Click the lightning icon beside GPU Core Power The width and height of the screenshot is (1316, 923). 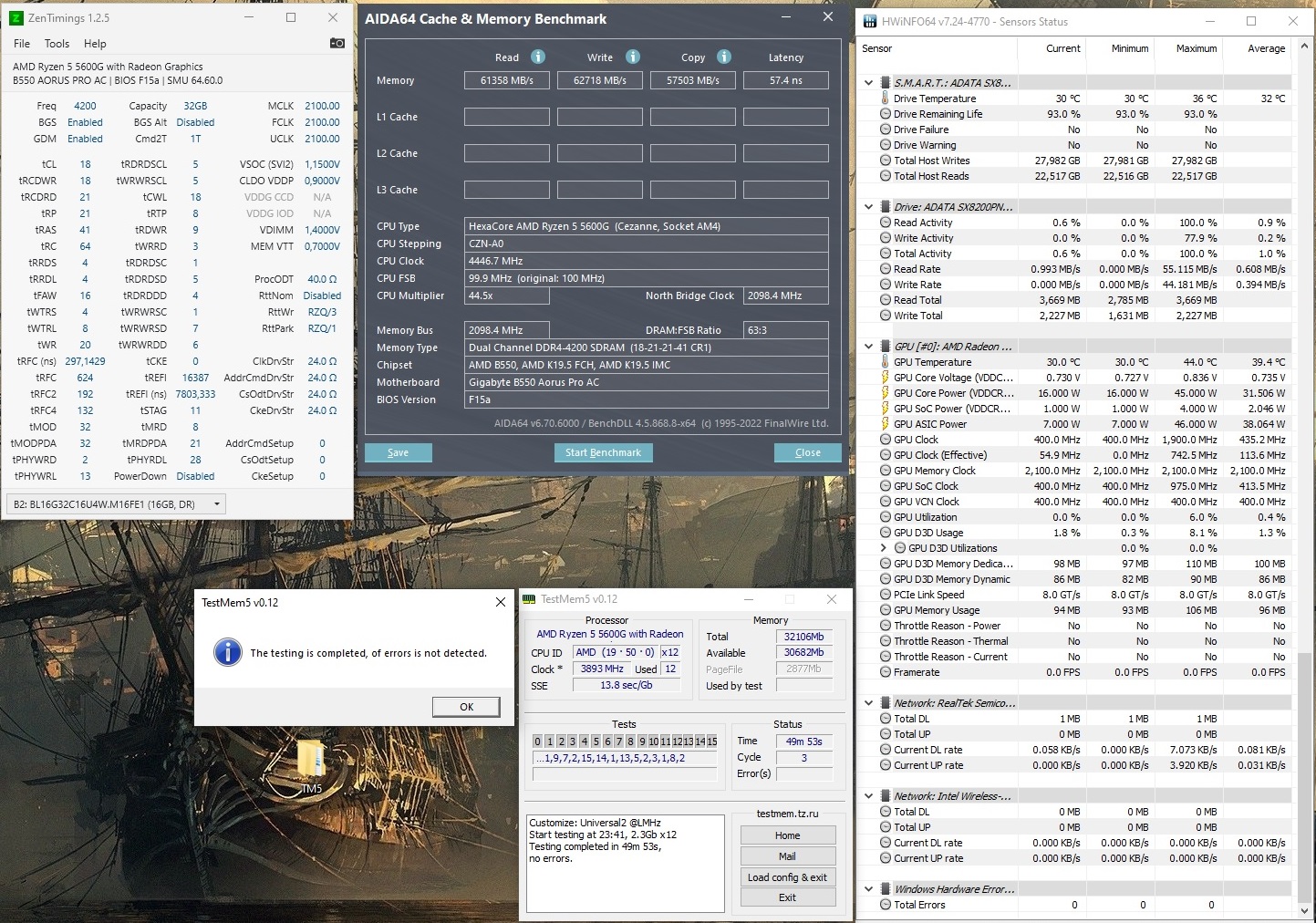(x=885, y=393)
